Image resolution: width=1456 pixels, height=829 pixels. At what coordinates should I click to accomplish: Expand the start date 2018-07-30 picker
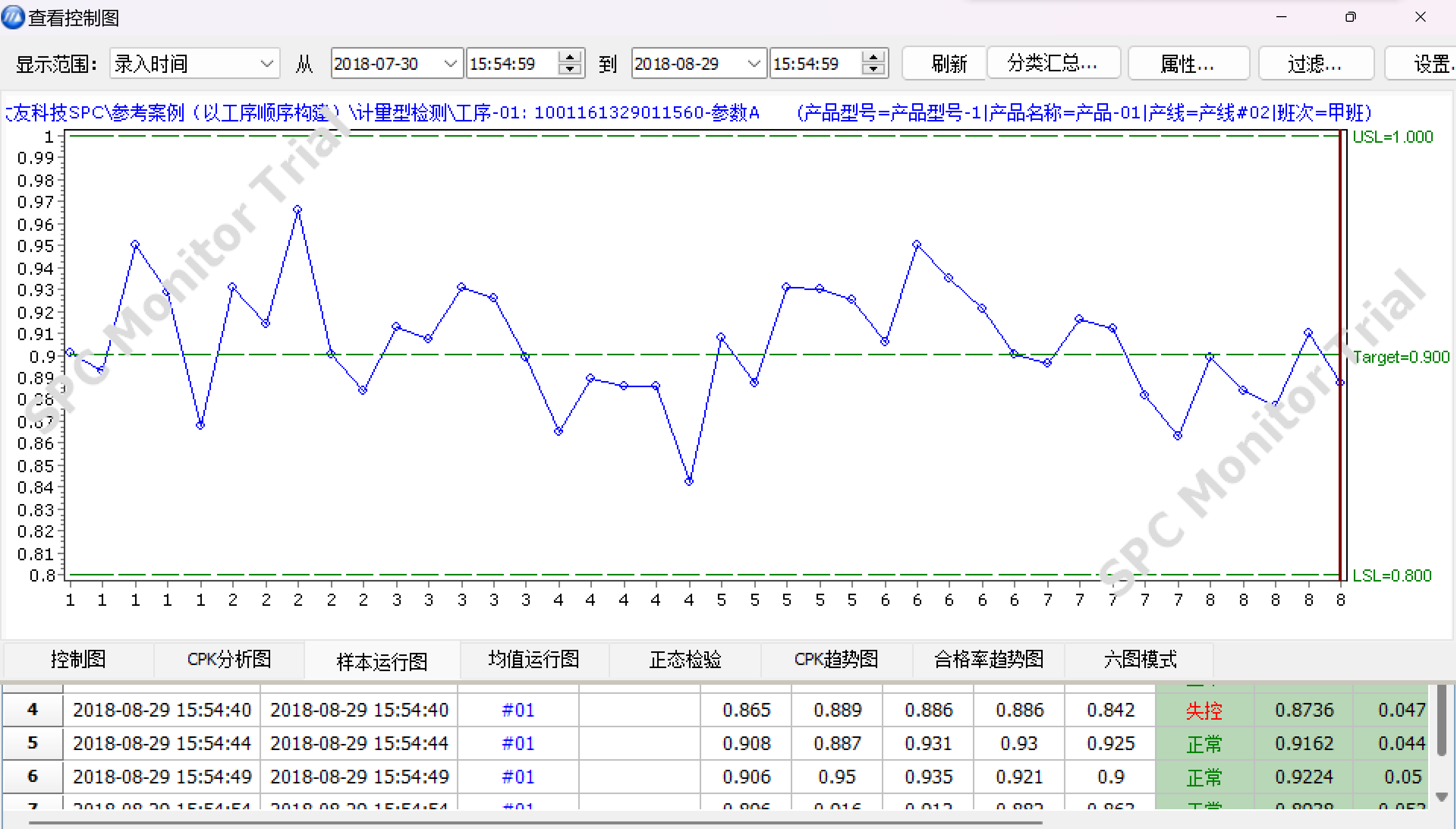click(x=450, y=64)
